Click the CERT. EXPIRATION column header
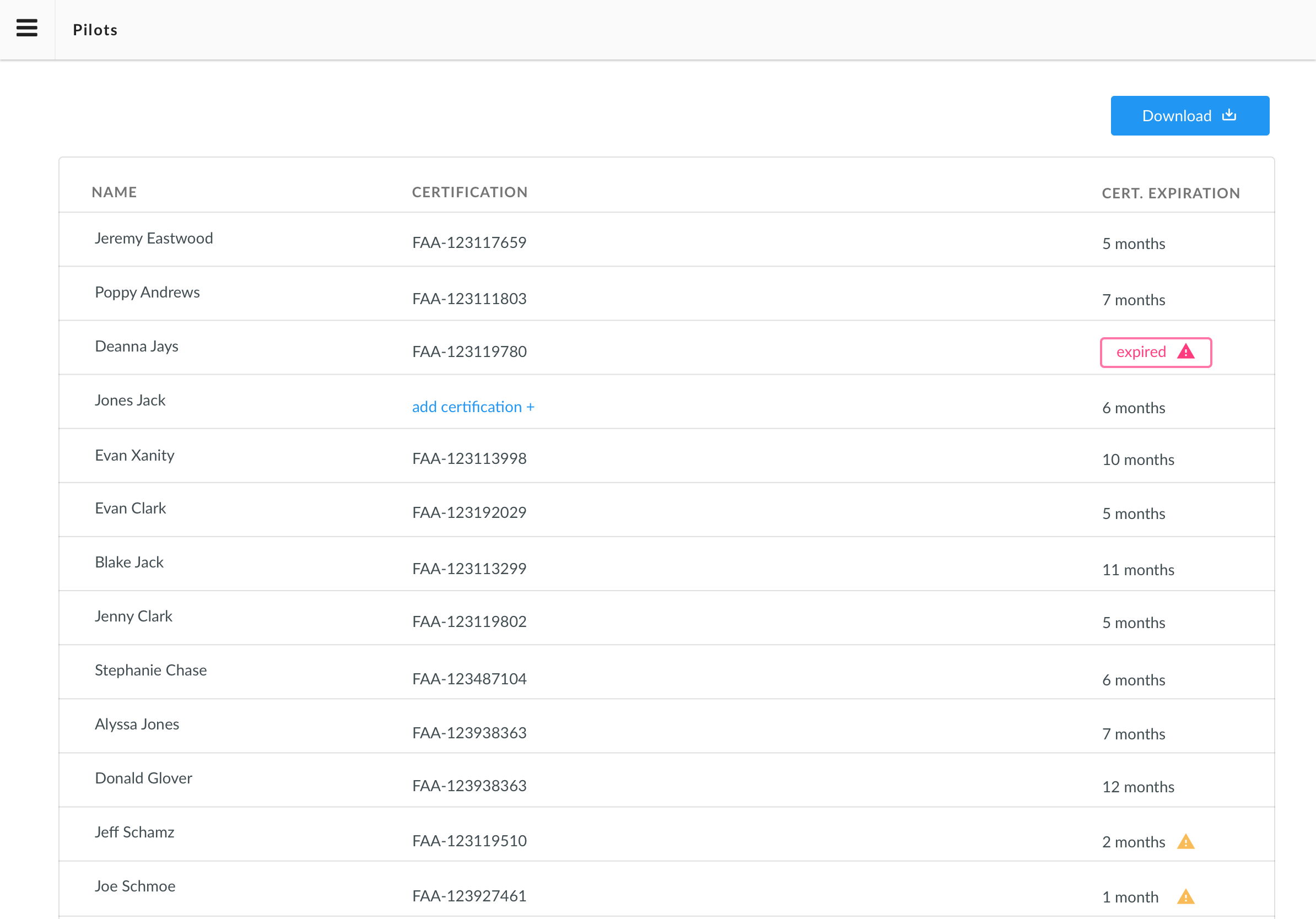Viewport: 1316px width, 919px height. click(x=1171, y=193)
